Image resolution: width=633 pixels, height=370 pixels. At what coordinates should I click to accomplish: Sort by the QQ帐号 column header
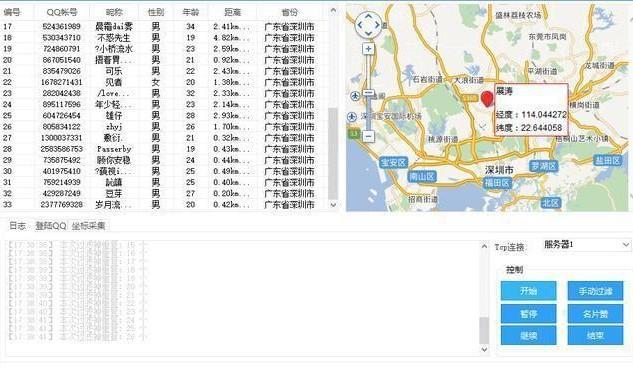[x=62, y=12]
